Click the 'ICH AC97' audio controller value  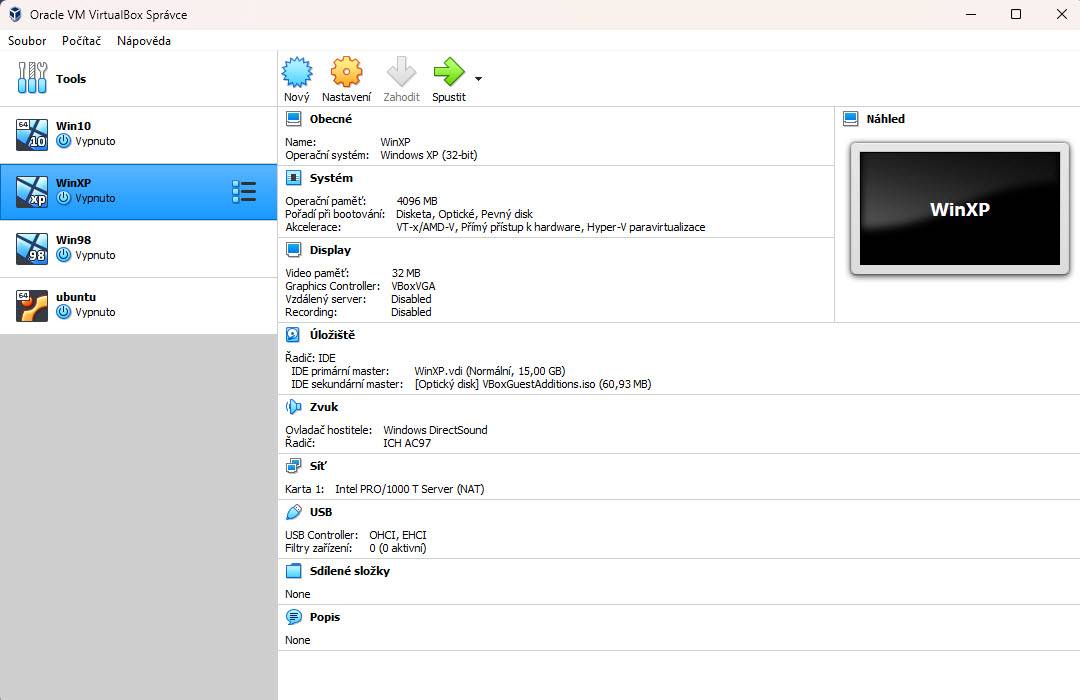pyautogui.click(x=407, y=443)
